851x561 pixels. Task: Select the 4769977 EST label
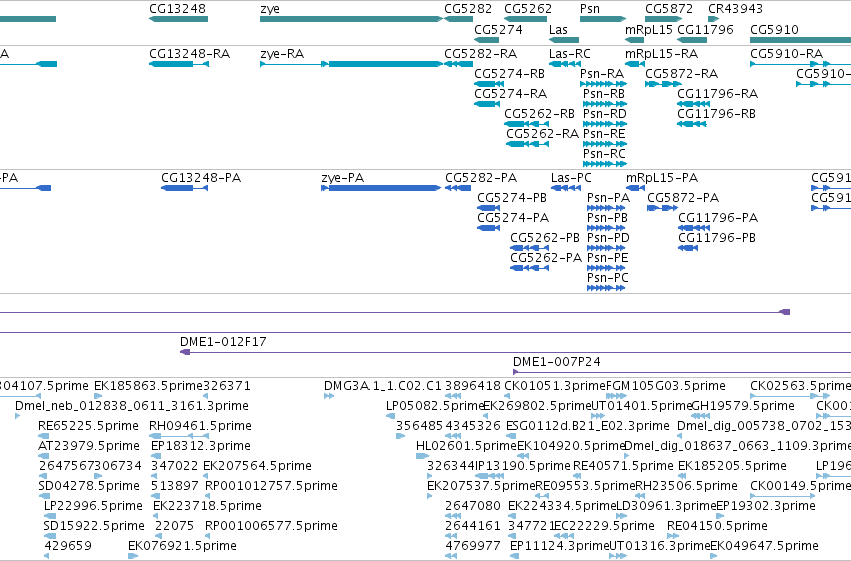[x=473, y=546]
